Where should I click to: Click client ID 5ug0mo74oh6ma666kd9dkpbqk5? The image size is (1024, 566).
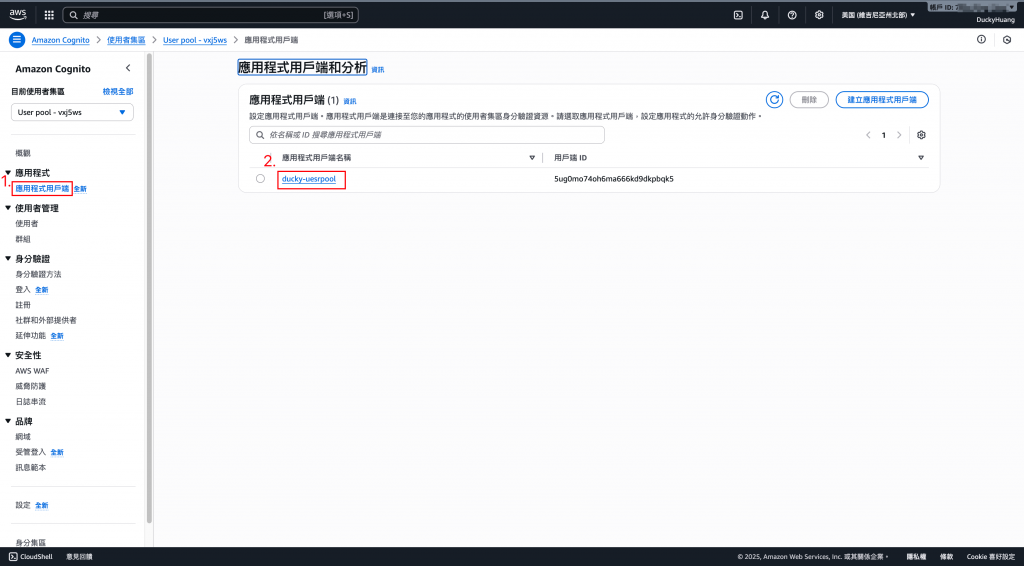point(613,179)
